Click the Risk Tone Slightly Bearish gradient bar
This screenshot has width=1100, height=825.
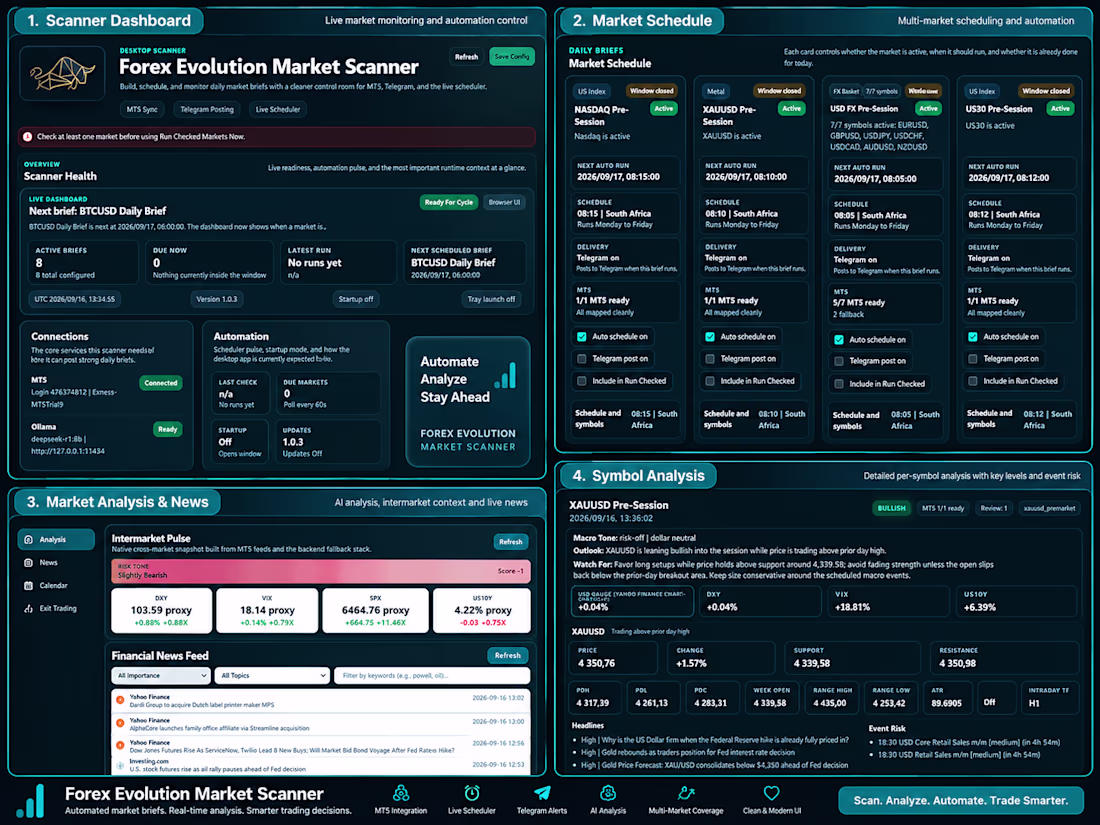(321, 571)
